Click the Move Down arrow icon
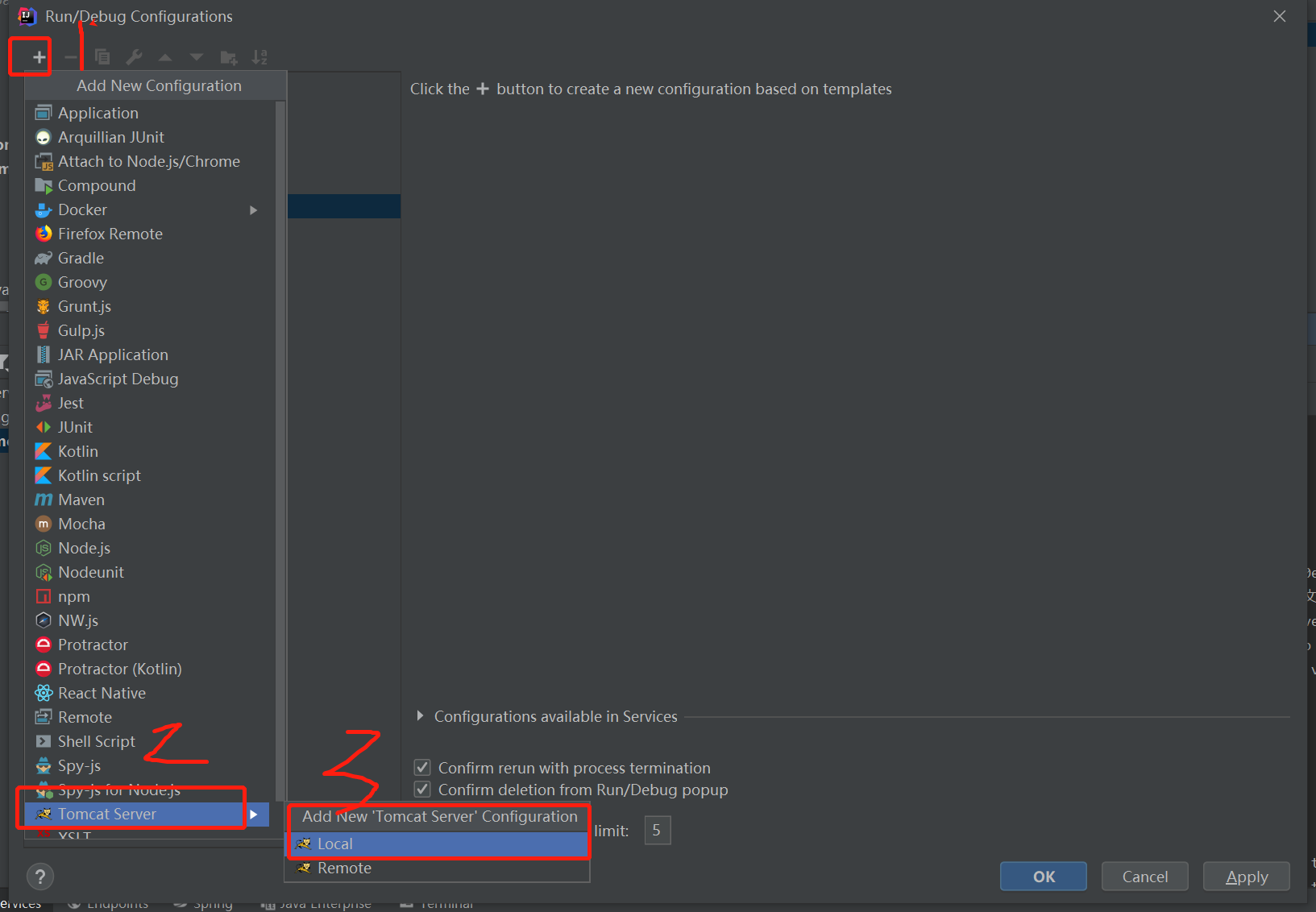 (197, 57)
